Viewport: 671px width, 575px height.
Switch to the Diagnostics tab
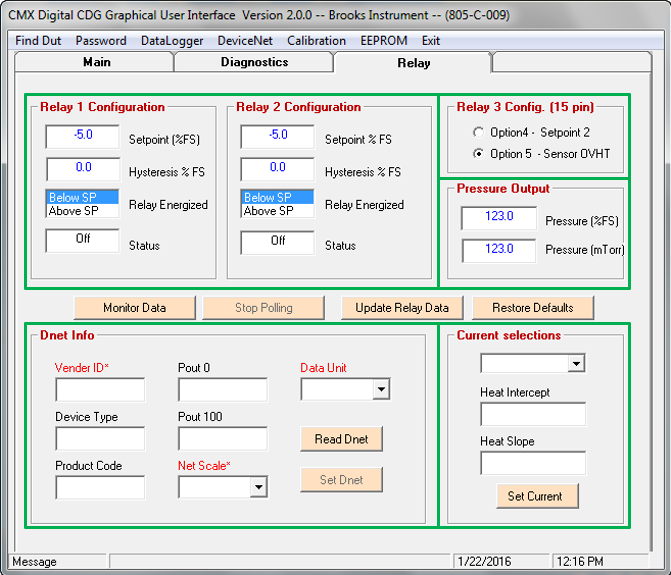[254, 62]
